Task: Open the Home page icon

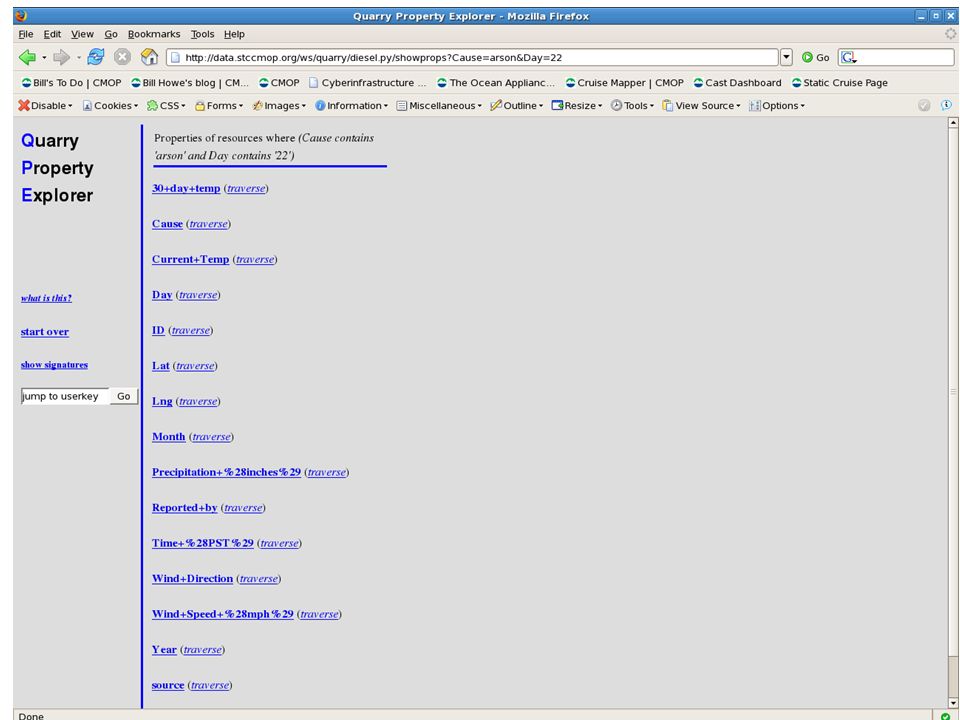Action: click(x=149, y=57)
